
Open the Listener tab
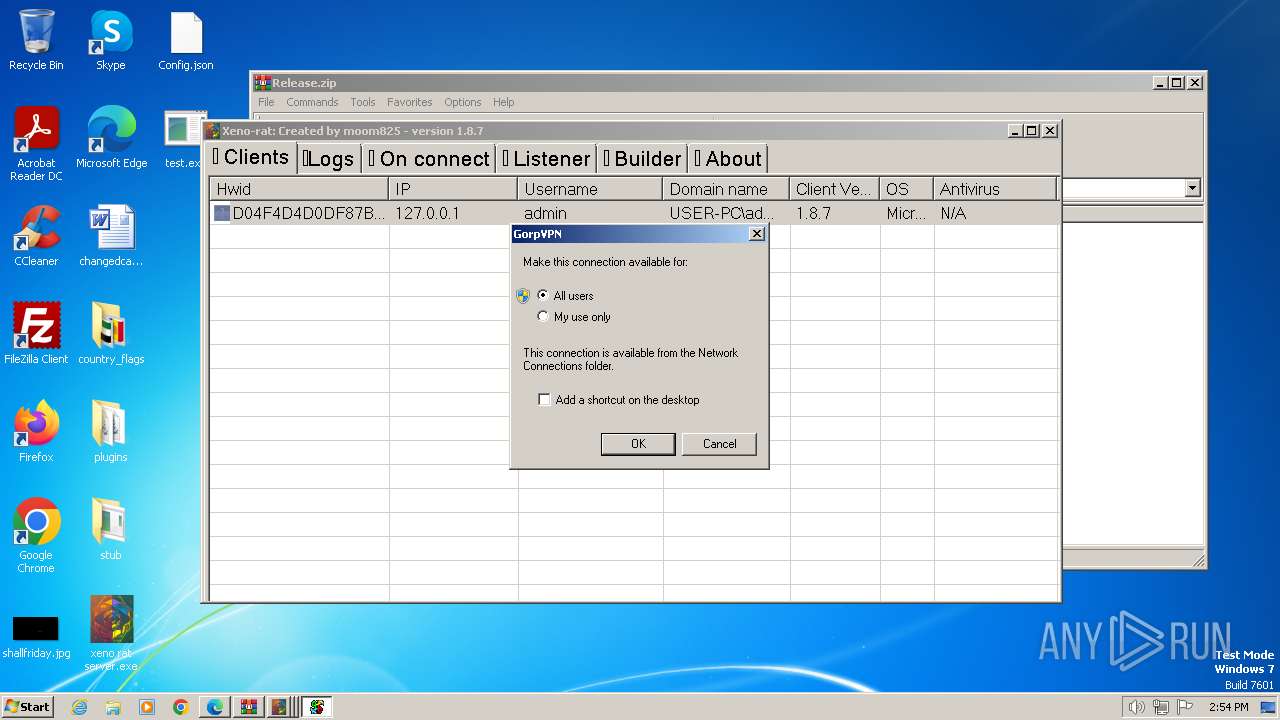[547, 159]
